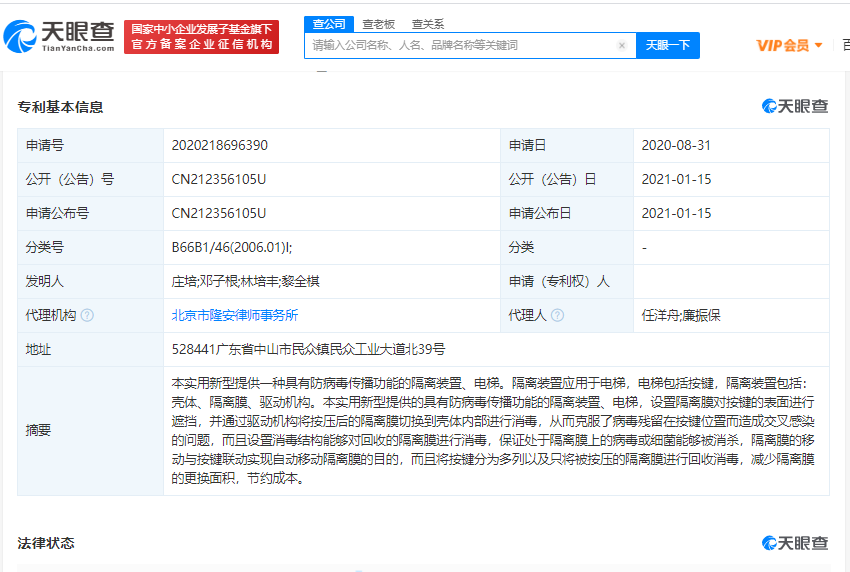Open the VIP会员 dropdown menu
Viewport: 850px width, 572px height.
789,45
